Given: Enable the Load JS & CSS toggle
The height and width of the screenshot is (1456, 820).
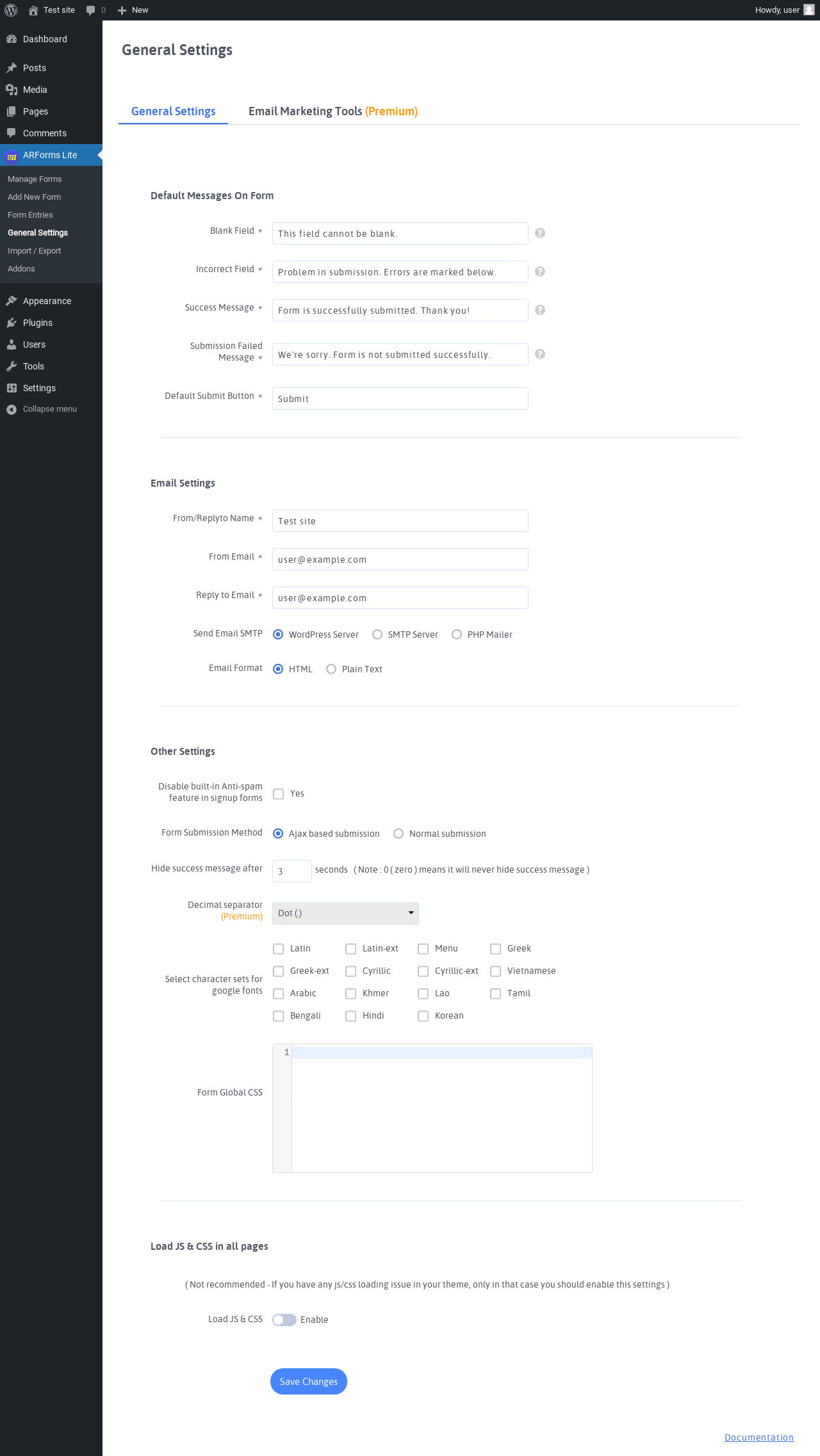Looking at the screenshot, I should pyautogui.click(x=284, y=1320).
